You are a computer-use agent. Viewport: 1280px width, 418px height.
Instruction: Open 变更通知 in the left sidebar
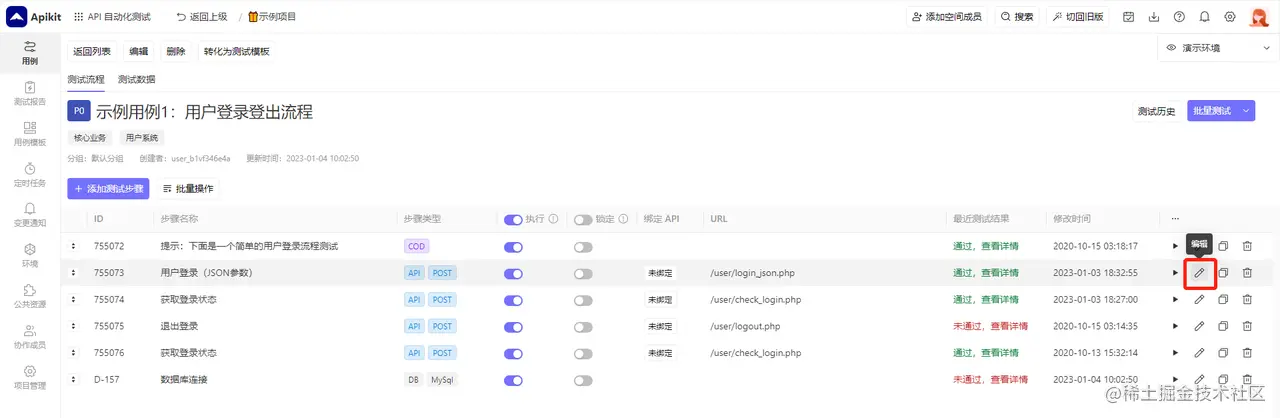coord(30,215)
